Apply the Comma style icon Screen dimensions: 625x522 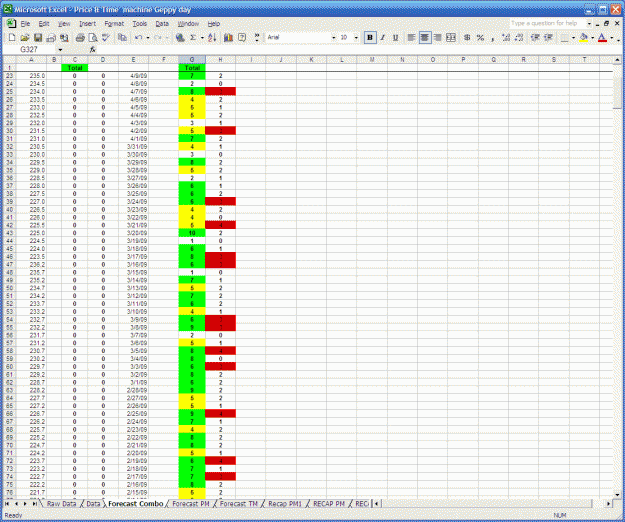(x=493, y=37)
